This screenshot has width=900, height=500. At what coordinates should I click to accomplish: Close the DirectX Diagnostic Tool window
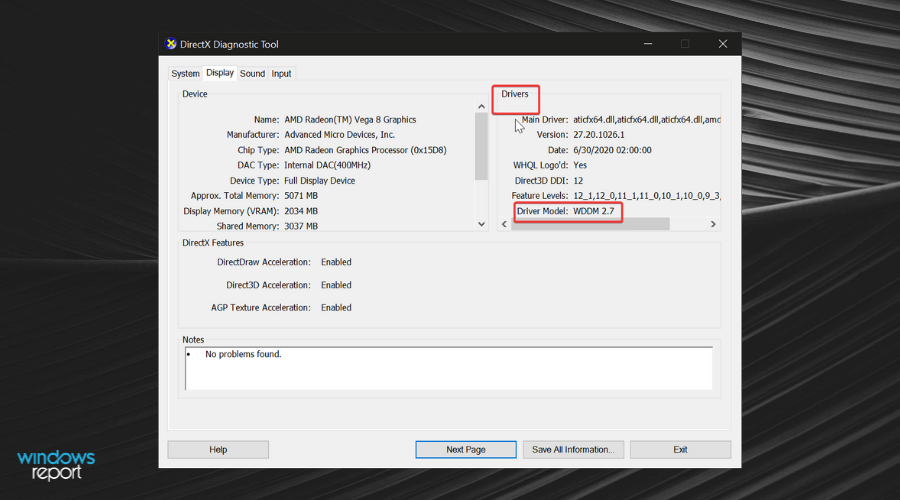tap(723, 44)
